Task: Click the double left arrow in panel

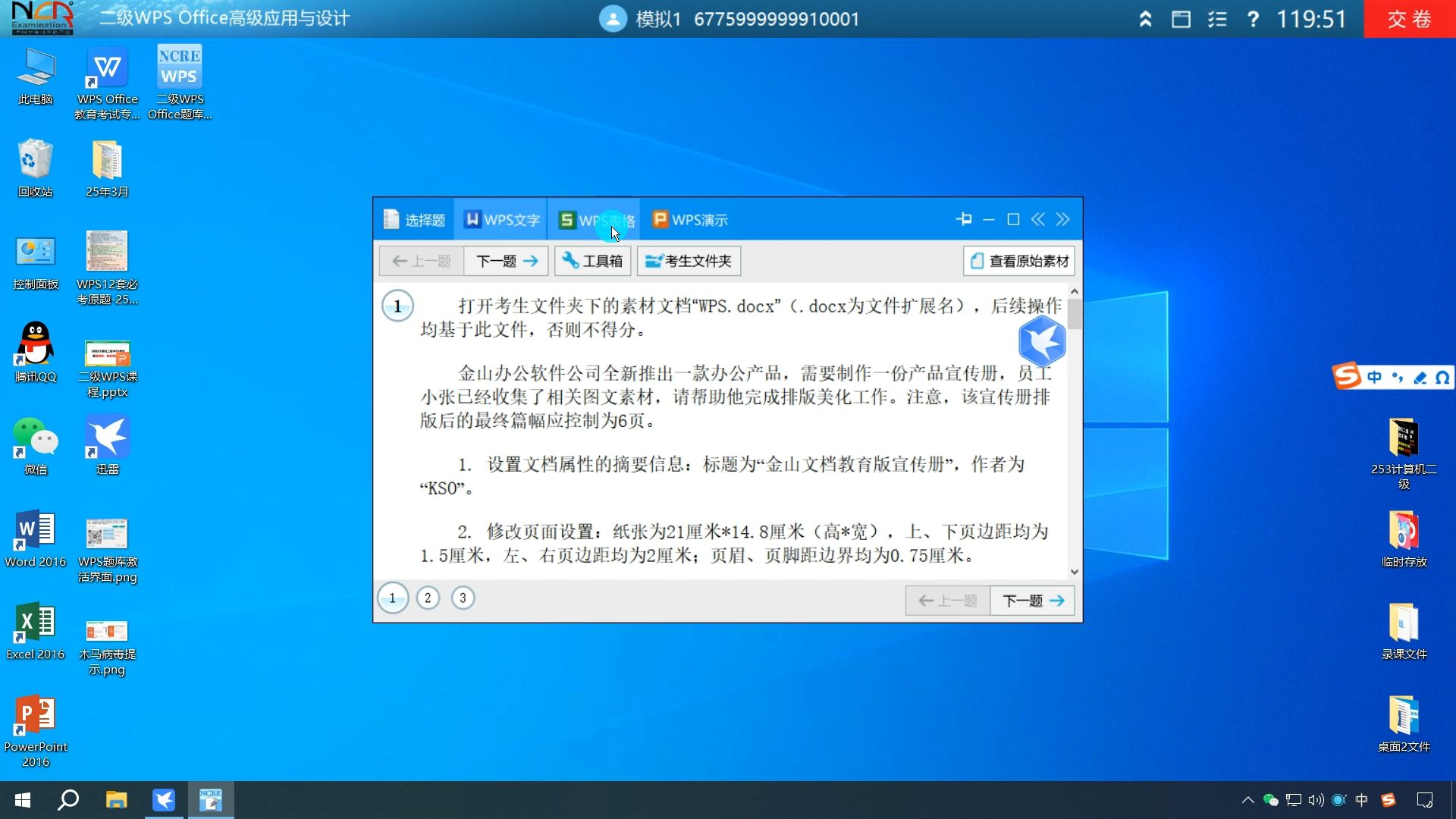Action: coord(1037,219)
